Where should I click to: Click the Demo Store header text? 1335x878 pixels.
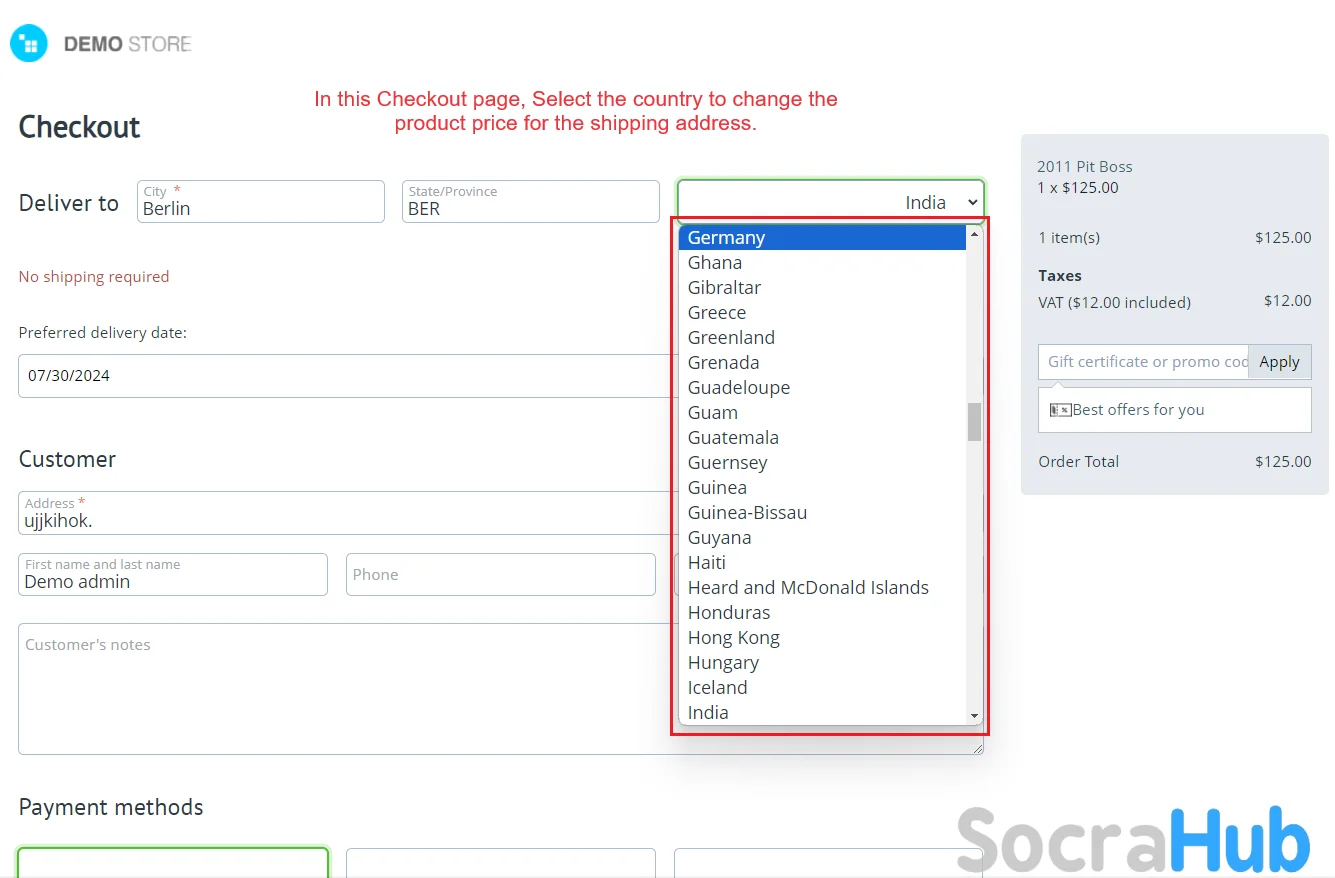click(x=127, y=44)
